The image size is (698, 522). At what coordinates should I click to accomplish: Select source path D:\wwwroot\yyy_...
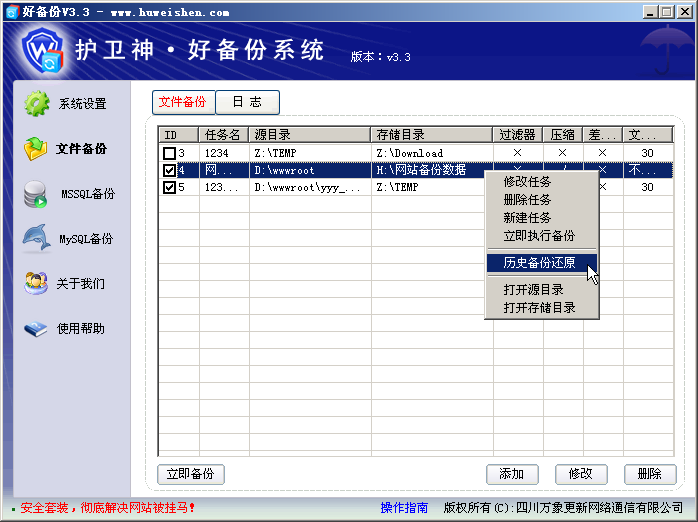(307, 187)
